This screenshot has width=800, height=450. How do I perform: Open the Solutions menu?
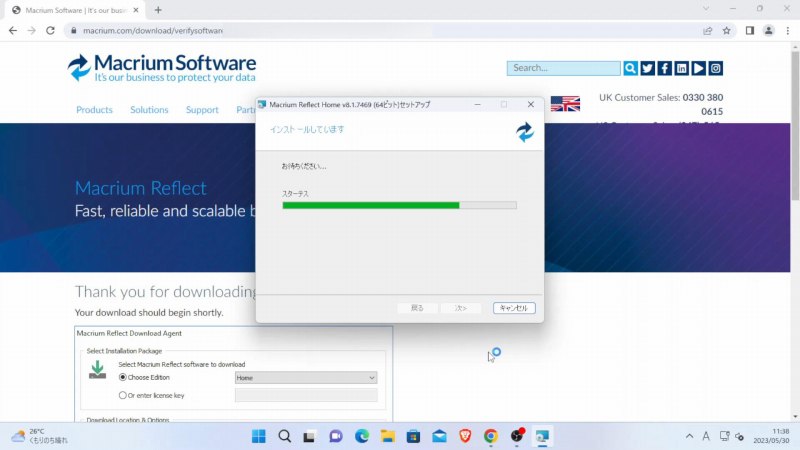coord(149,110)
